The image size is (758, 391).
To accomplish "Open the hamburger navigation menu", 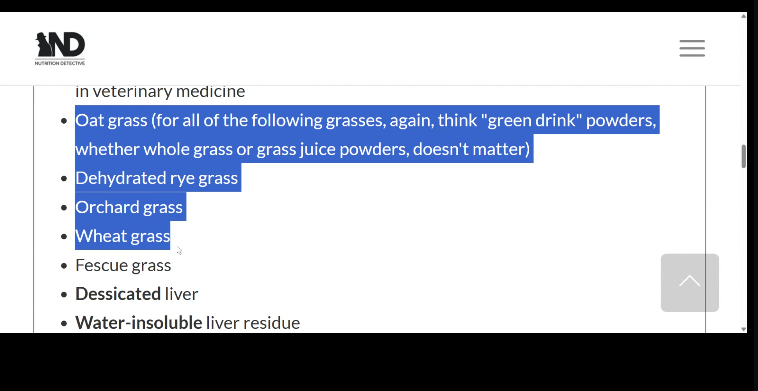I will pyautogui.click(x=692, y=48).
